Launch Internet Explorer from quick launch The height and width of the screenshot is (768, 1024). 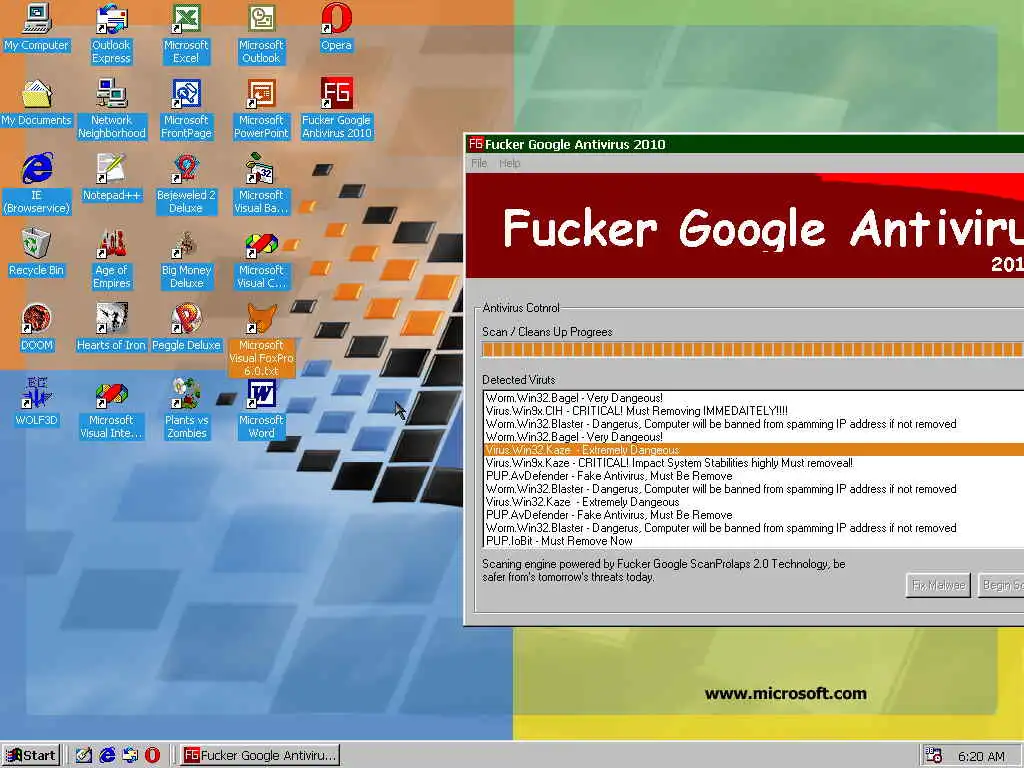coord(107,755)
